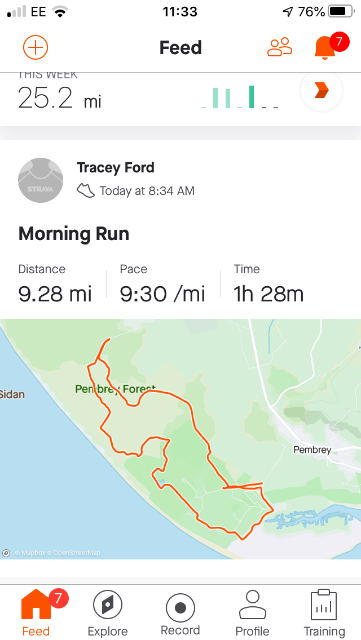Tap the 25.2 mi weekly total
Viewport: 361px width, 640px height.
(60, 98)
